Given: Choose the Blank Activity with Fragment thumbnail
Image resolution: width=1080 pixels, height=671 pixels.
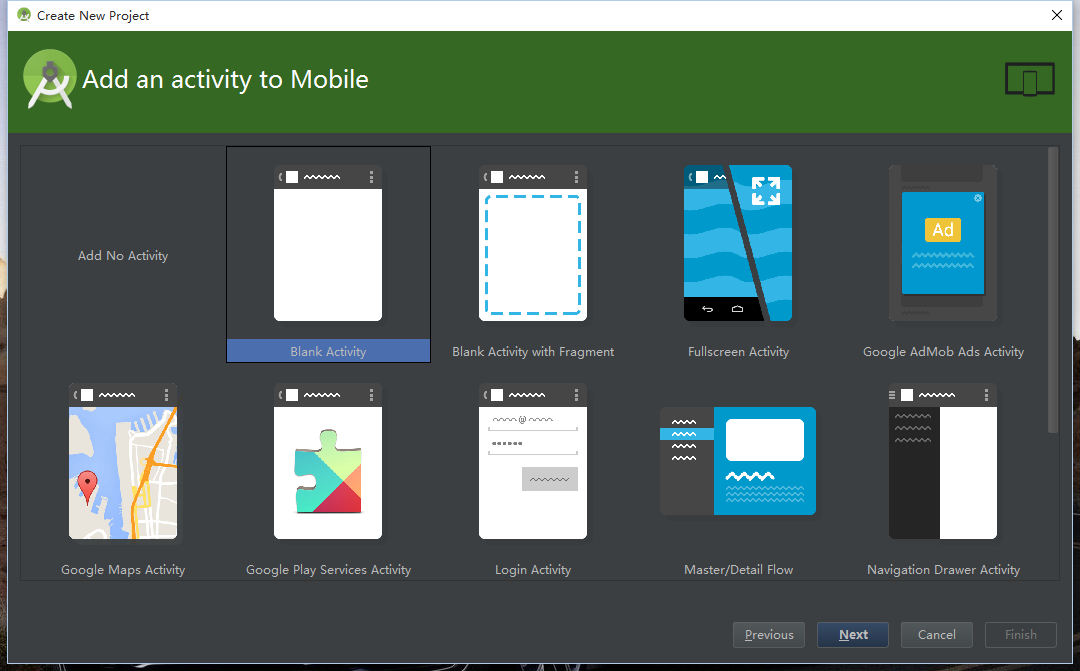Looking at the screenshot, I should [x=533, y=243].
